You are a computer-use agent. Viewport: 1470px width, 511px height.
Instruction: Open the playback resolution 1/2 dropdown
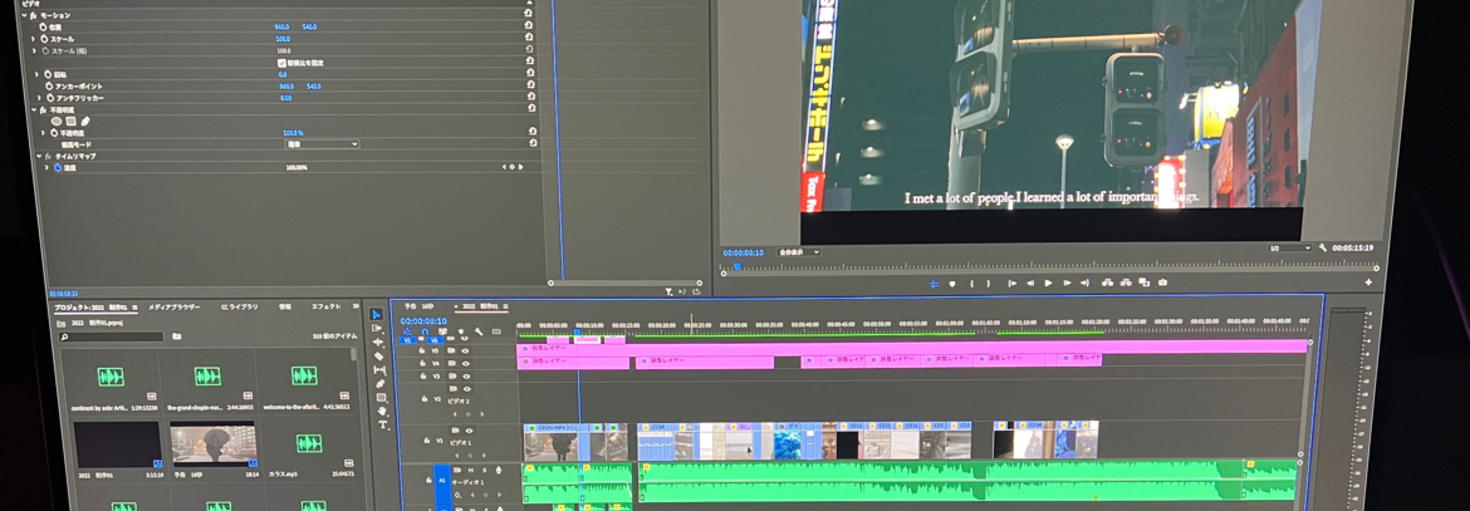click(1289, 248)
